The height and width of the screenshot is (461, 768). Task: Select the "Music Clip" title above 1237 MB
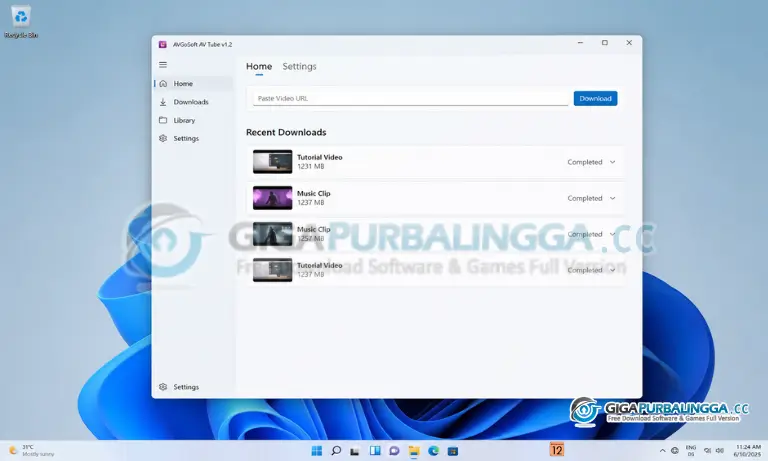[313, 194]
